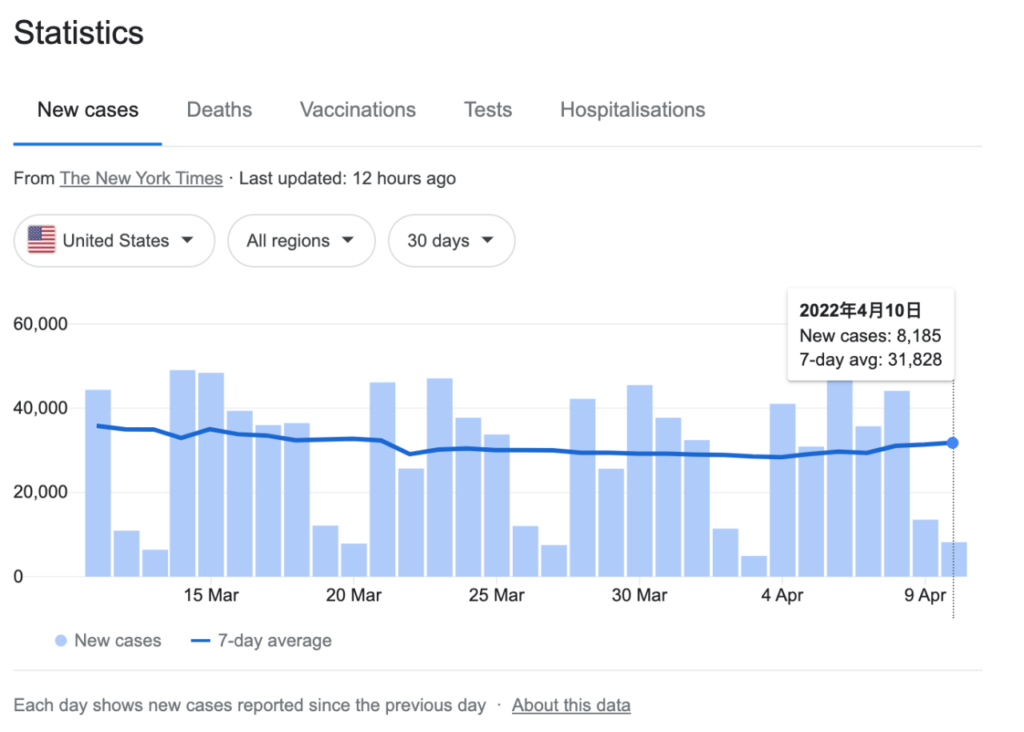Click the United States flag icon

[x=41, y=240]
